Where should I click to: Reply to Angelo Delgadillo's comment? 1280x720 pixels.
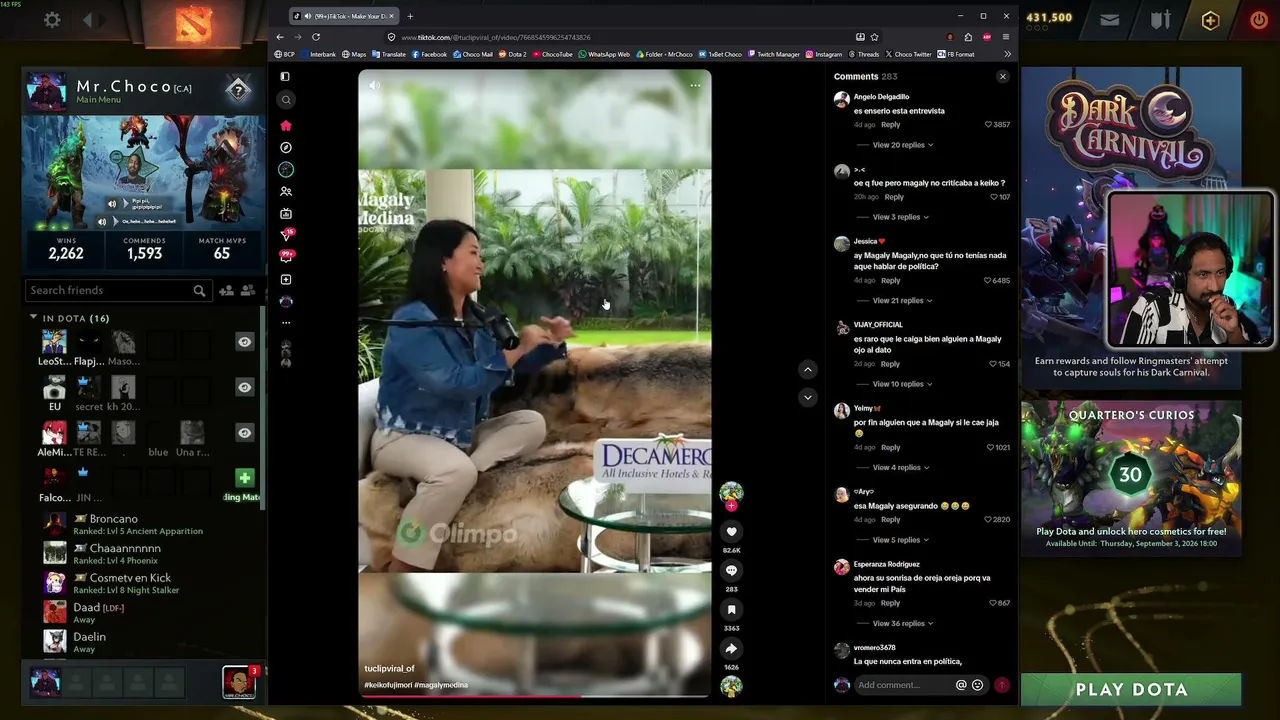(x=890, y=125)
